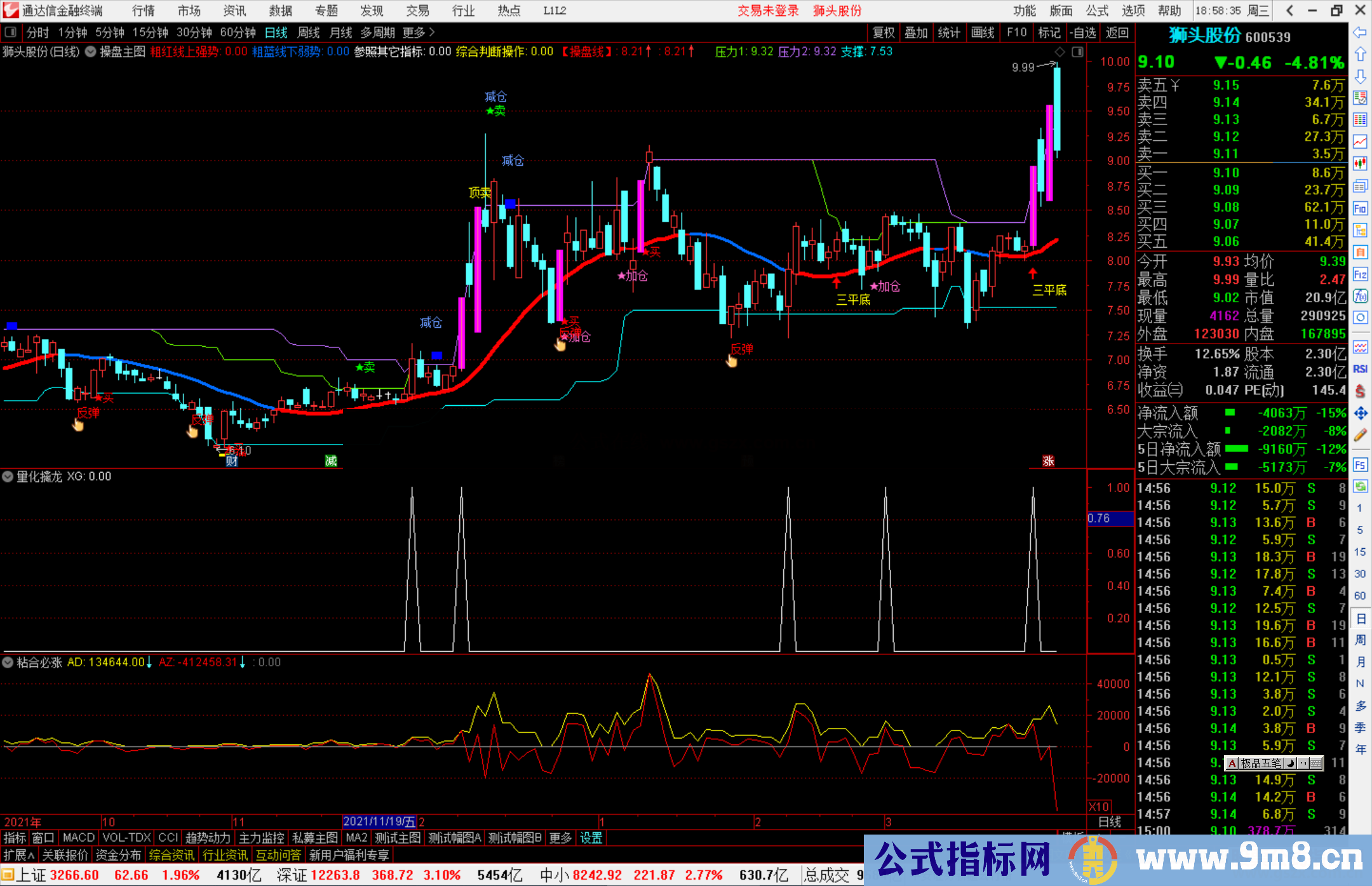Toggle the 操盘主图 indicator circle button
The width and height of the screenshot is (1372, 886).
[91, 51]
